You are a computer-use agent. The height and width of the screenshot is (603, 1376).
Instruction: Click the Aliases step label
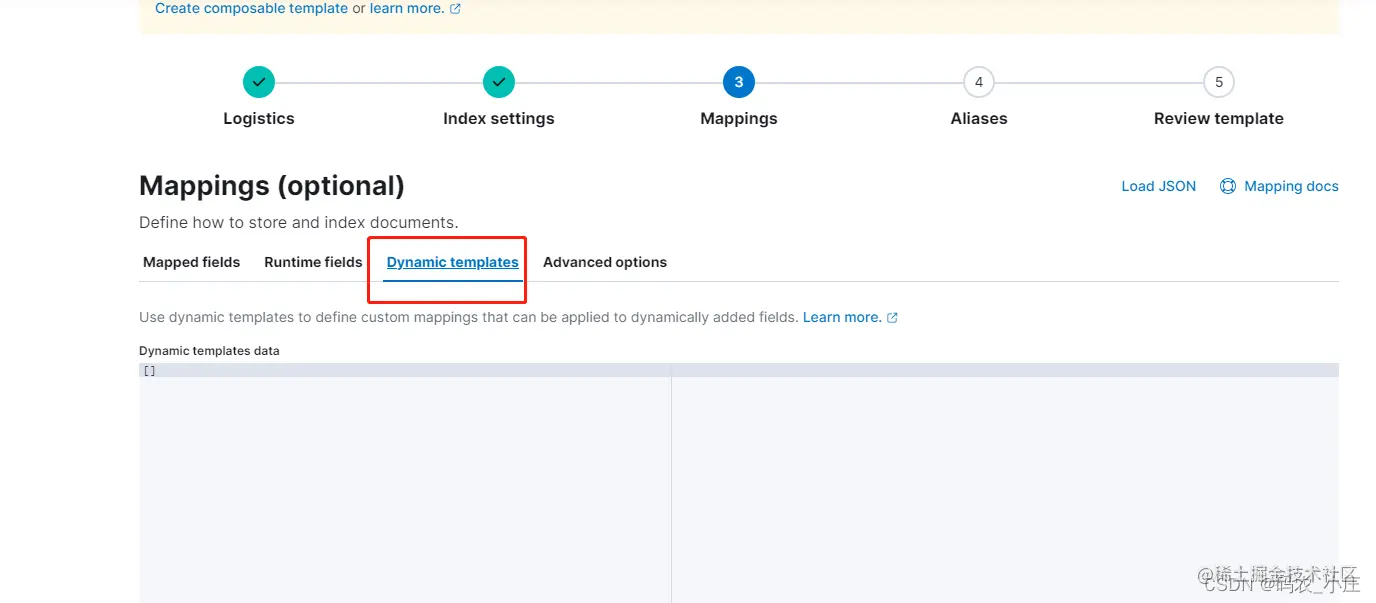(979, 118)
